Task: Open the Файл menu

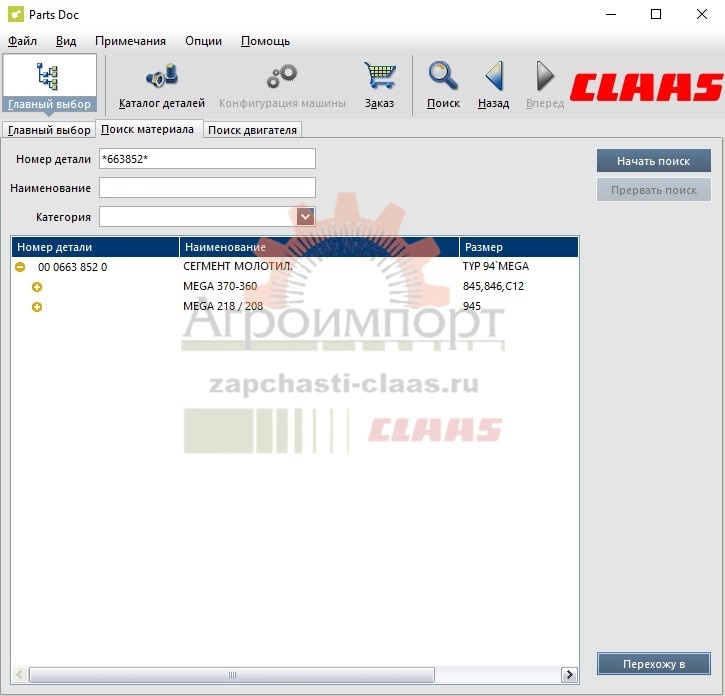Action: point(22,41)
